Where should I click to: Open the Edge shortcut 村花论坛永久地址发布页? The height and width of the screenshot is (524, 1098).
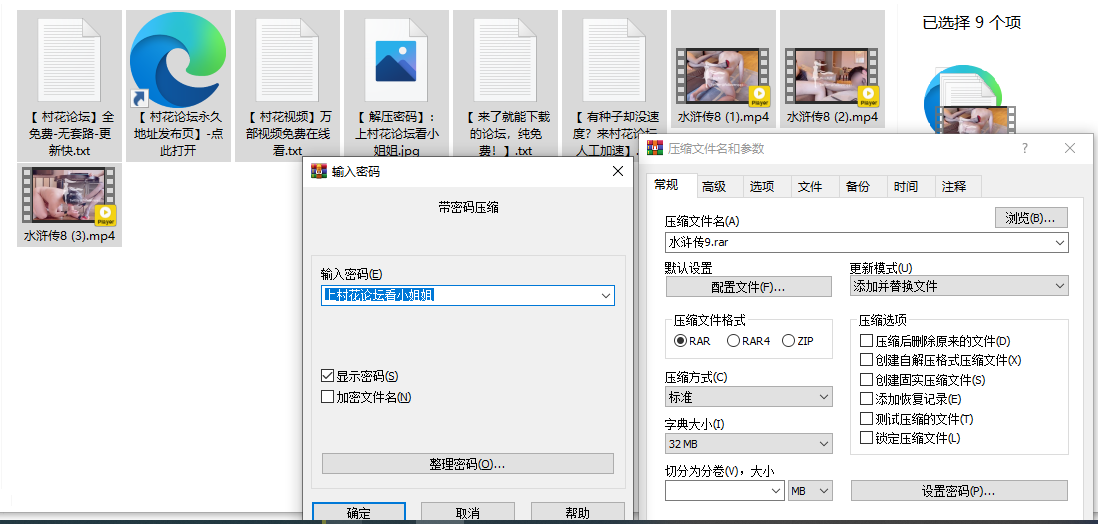(178, 60)
